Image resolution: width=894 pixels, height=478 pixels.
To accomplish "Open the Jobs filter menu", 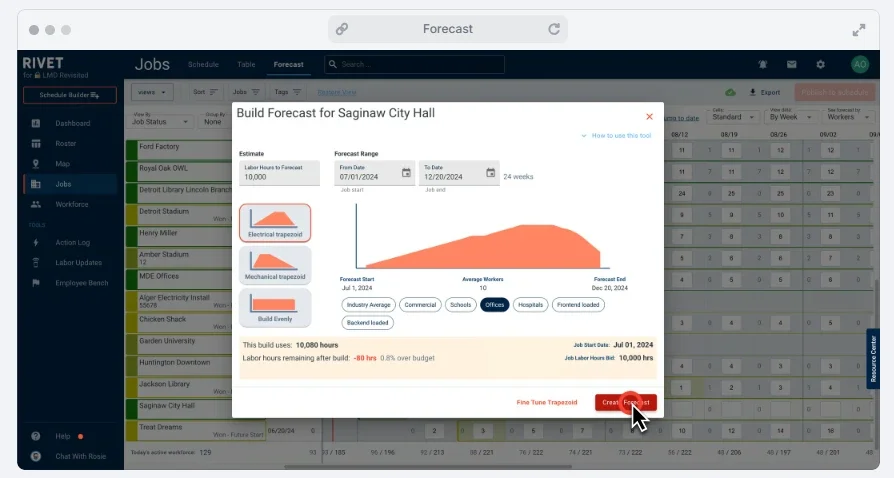I will (x=246, y=92).
